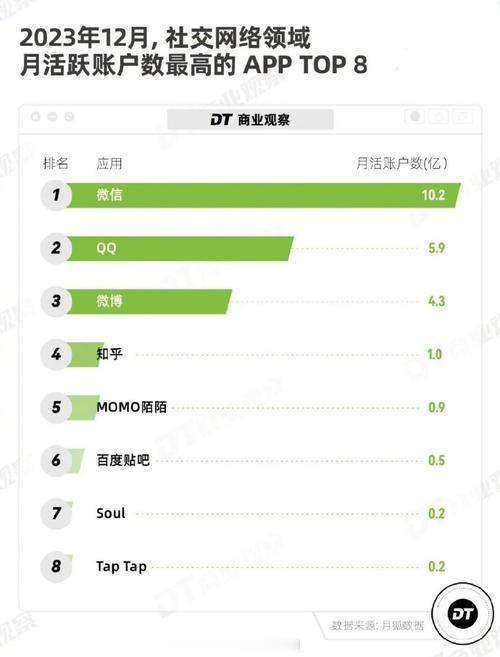Click rank number 8 circle badge
The image size is (500, 657).
tap(56, 566)
